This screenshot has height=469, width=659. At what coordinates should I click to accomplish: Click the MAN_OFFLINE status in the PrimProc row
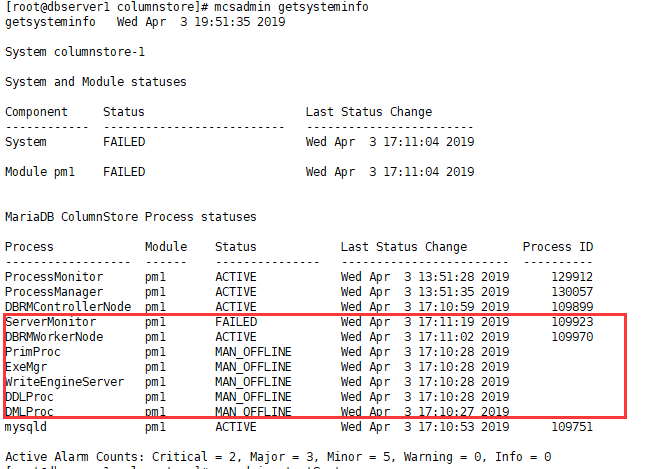pos(253,352)
